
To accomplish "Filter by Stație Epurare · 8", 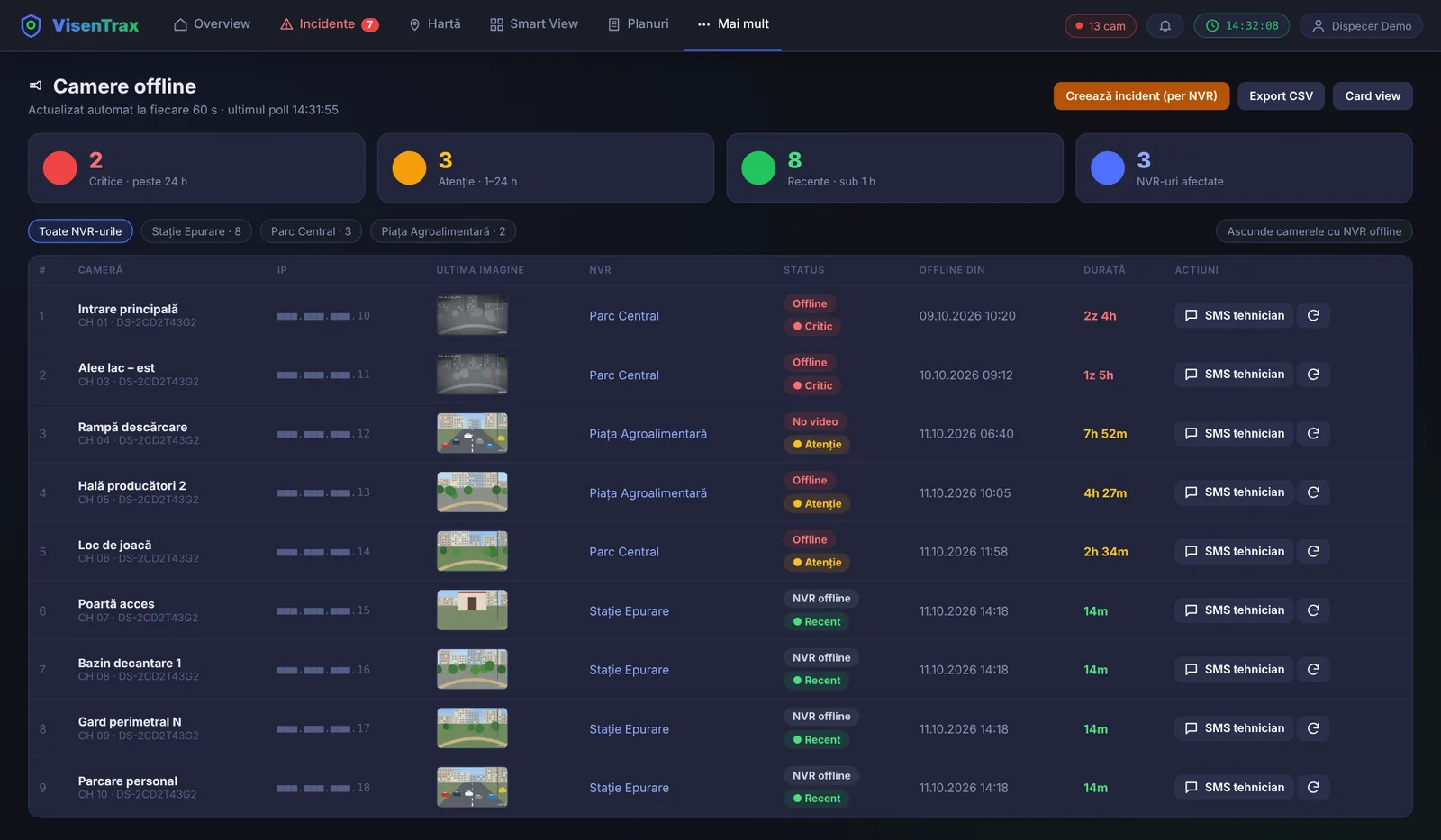I will click(x=196, y=231).
